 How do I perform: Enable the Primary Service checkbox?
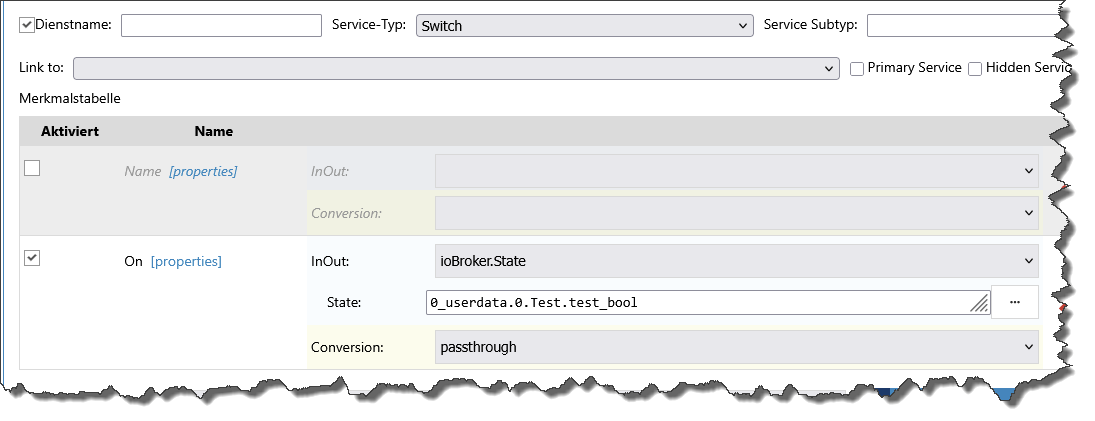click(x=857, y=69)
